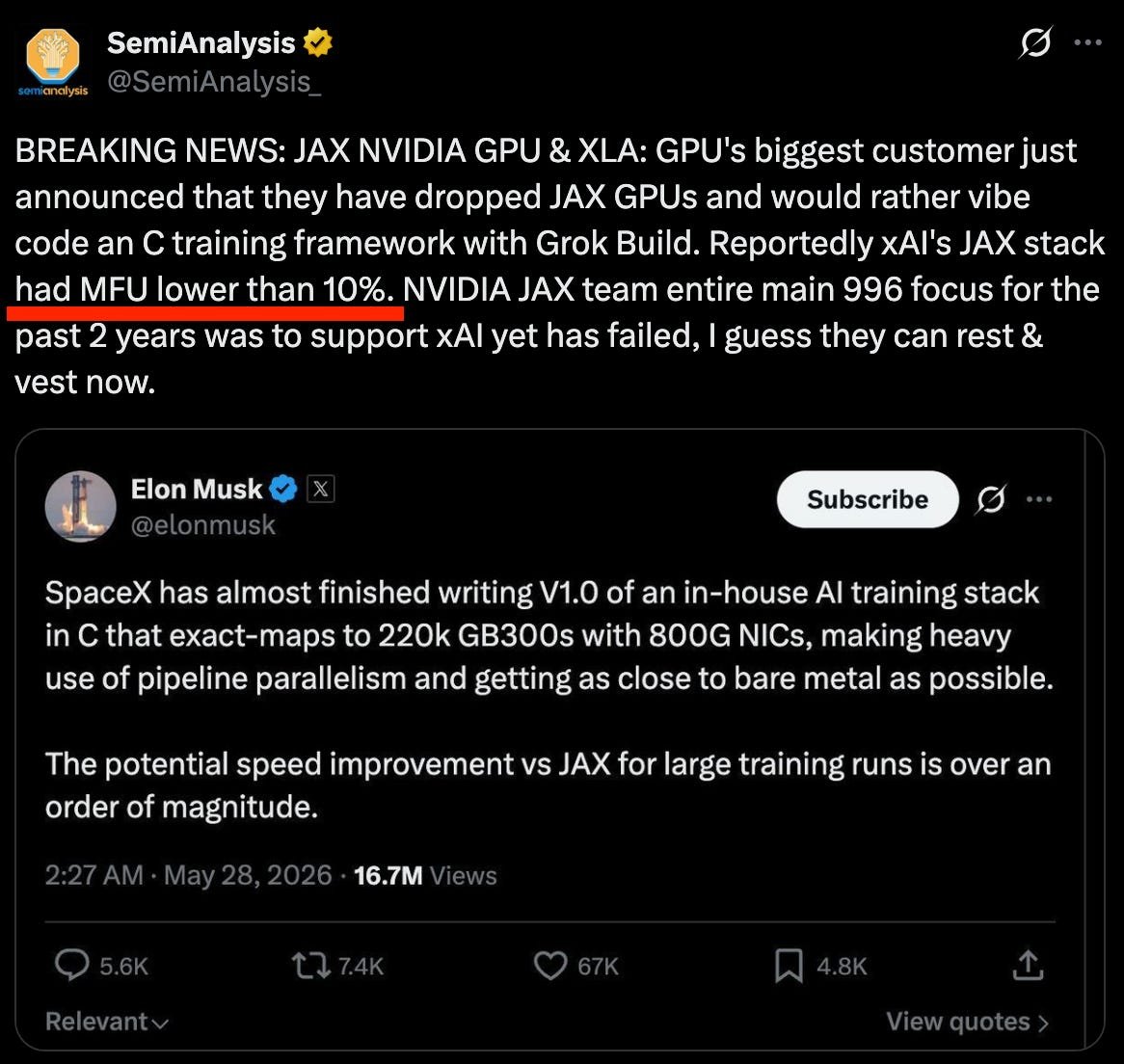This screenshot has width=1124, height=1064.
Task: Repost the quoted tweet
Action: tap(337, 966)
